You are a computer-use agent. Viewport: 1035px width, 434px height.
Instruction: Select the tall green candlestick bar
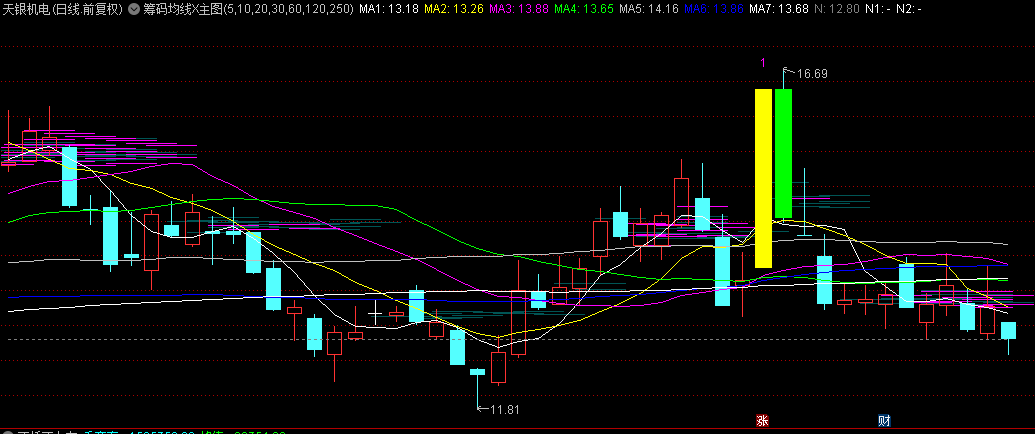(x=784, y=153)
